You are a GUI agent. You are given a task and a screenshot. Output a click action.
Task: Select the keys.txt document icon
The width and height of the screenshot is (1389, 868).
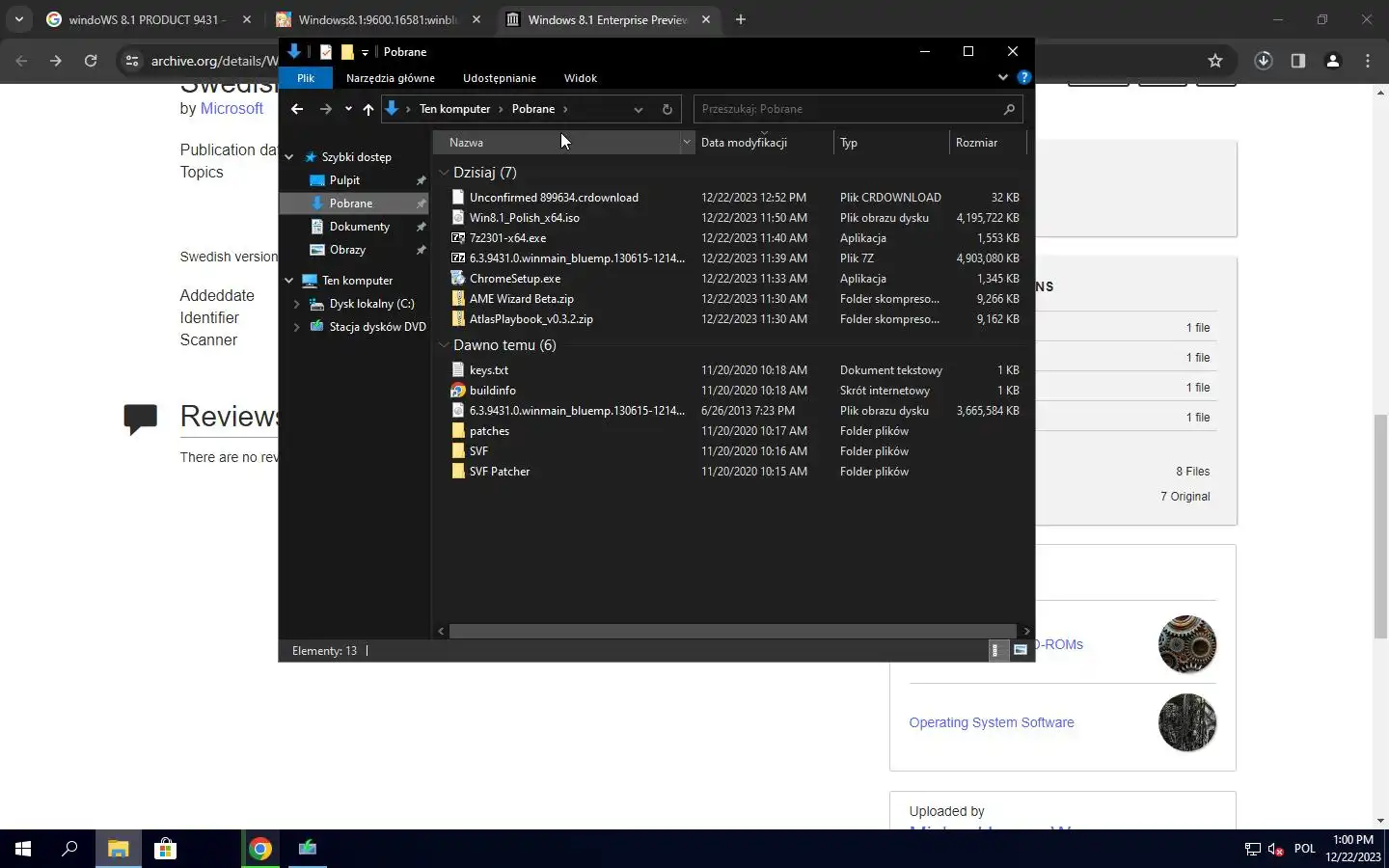458,369
